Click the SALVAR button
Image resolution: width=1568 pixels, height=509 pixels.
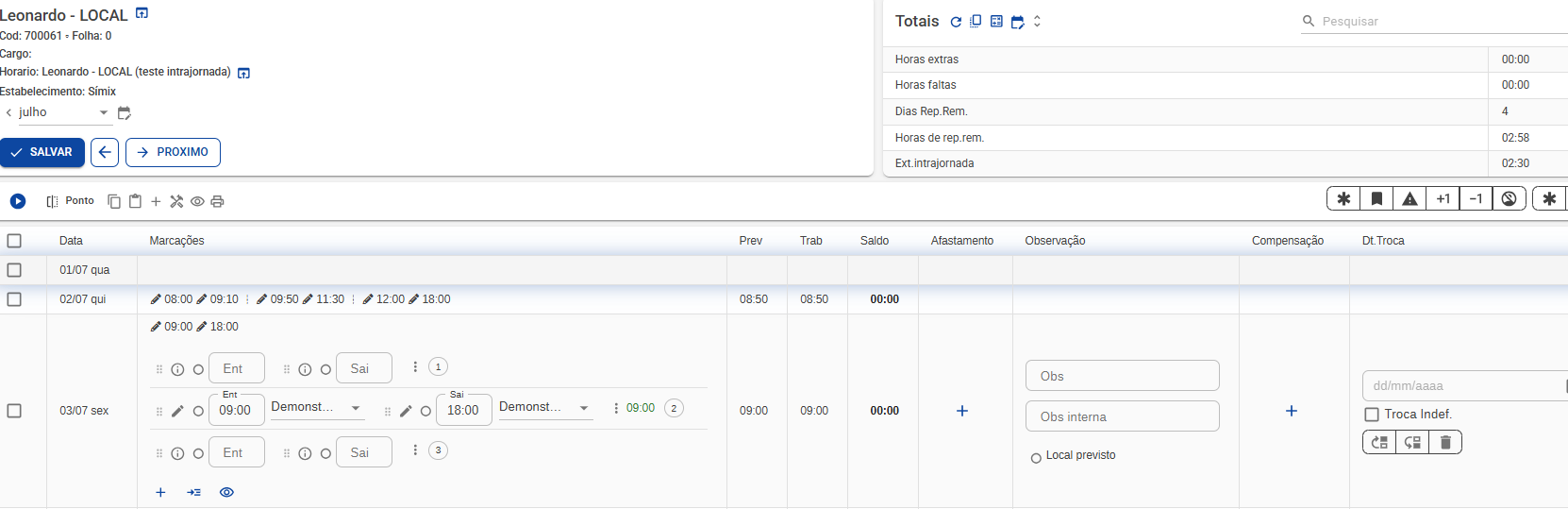(42, 152)
